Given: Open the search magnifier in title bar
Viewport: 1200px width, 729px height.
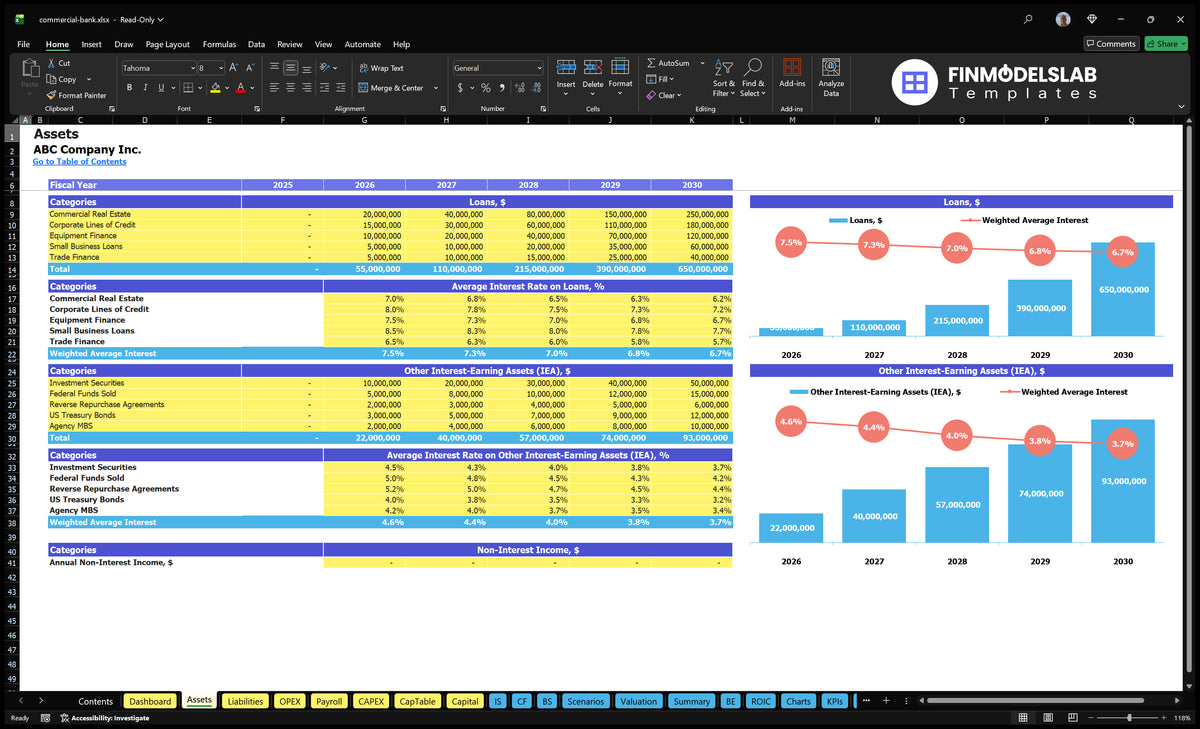Looking at the screenshot, I should (x=1029, y=19).
